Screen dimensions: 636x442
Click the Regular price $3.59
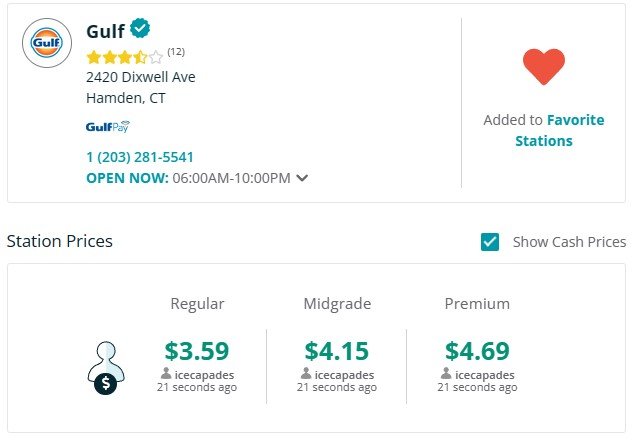pos(197,351)
